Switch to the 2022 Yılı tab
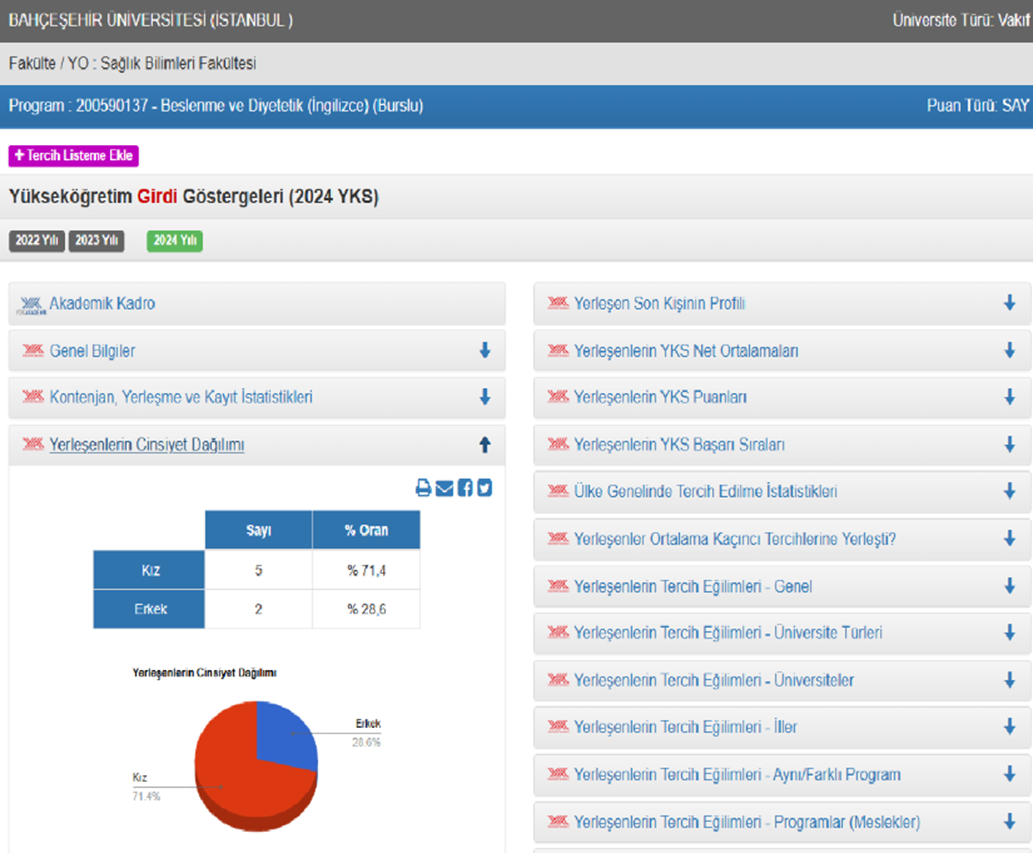 pos(39,241)
